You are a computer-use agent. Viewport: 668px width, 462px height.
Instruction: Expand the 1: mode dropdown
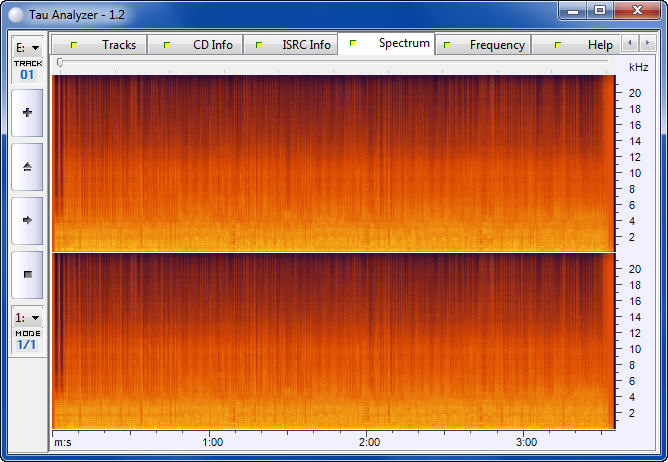pos(27,317)
